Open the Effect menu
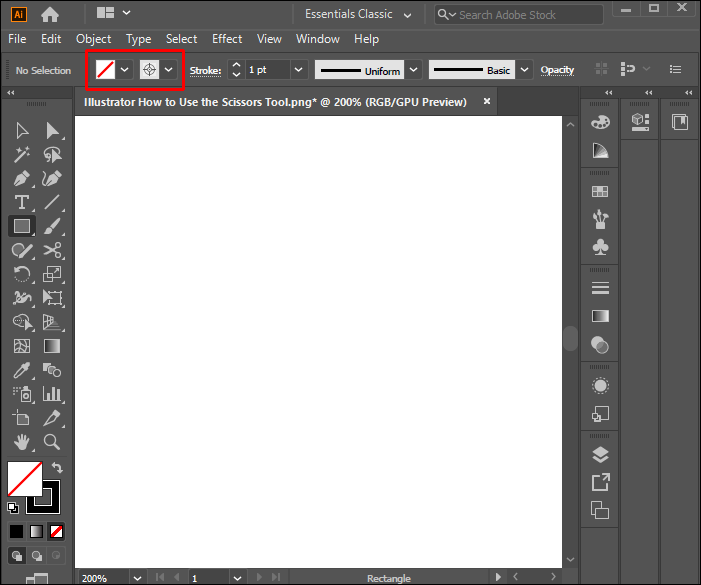The width and height of the screenshot is (701, 585). (226, 38)
